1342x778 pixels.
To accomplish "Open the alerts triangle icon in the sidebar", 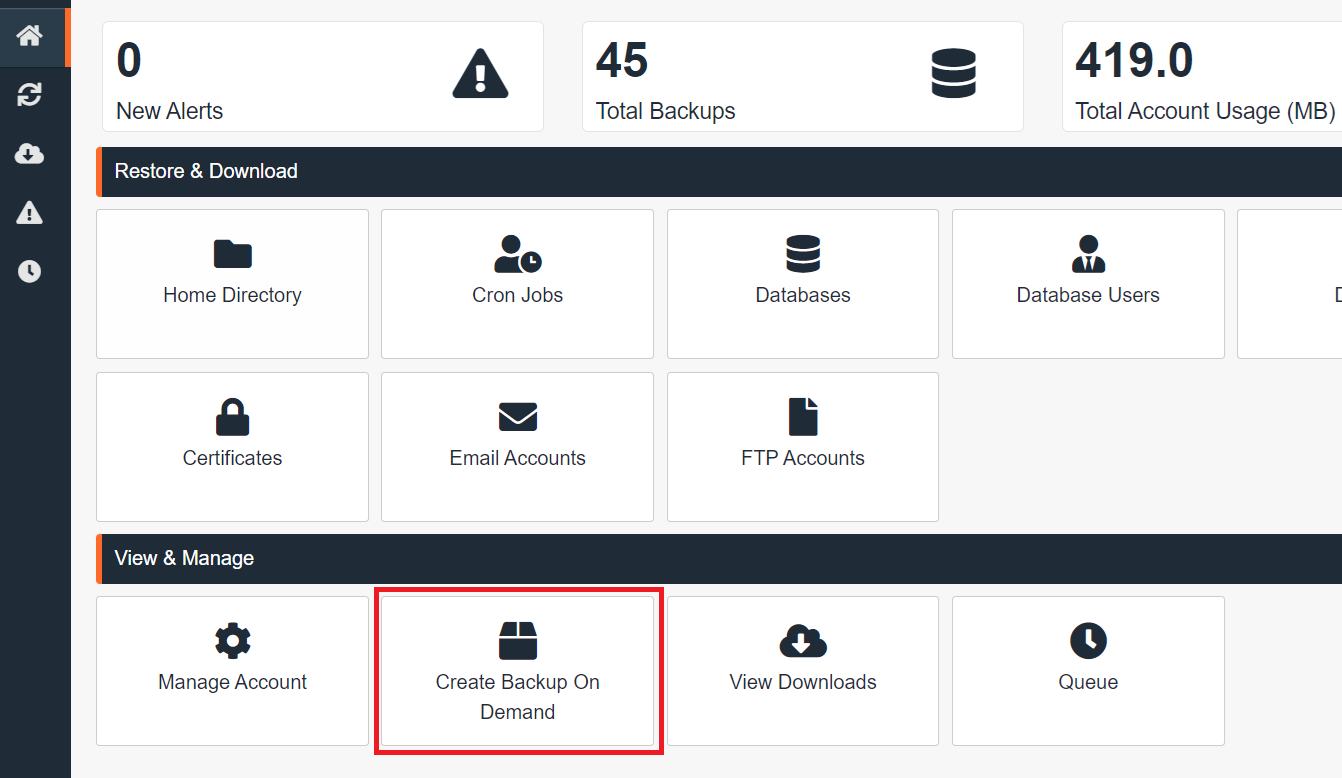I will [x=28, y=212].
